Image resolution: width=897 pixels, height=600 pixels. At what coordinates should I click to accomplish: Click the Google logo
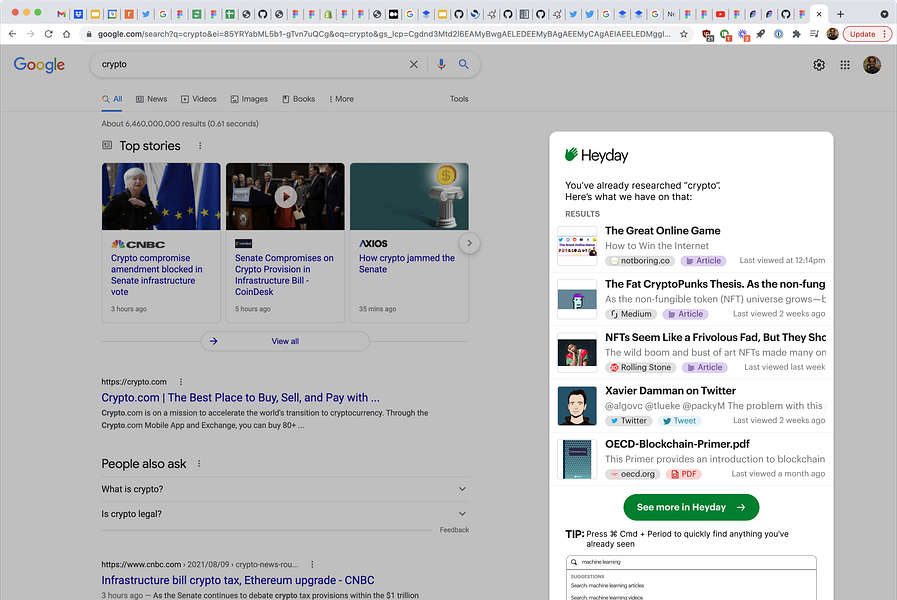39,65
